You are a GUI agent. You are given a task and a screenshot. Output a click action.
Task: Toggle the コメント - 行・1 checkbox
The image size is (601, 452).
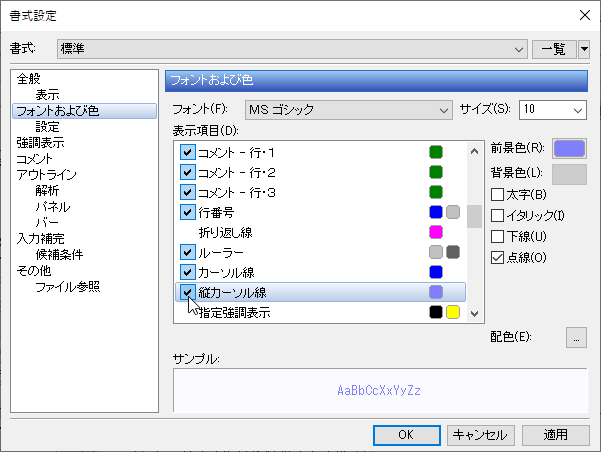pyautogui.click(x=187, y=152)
